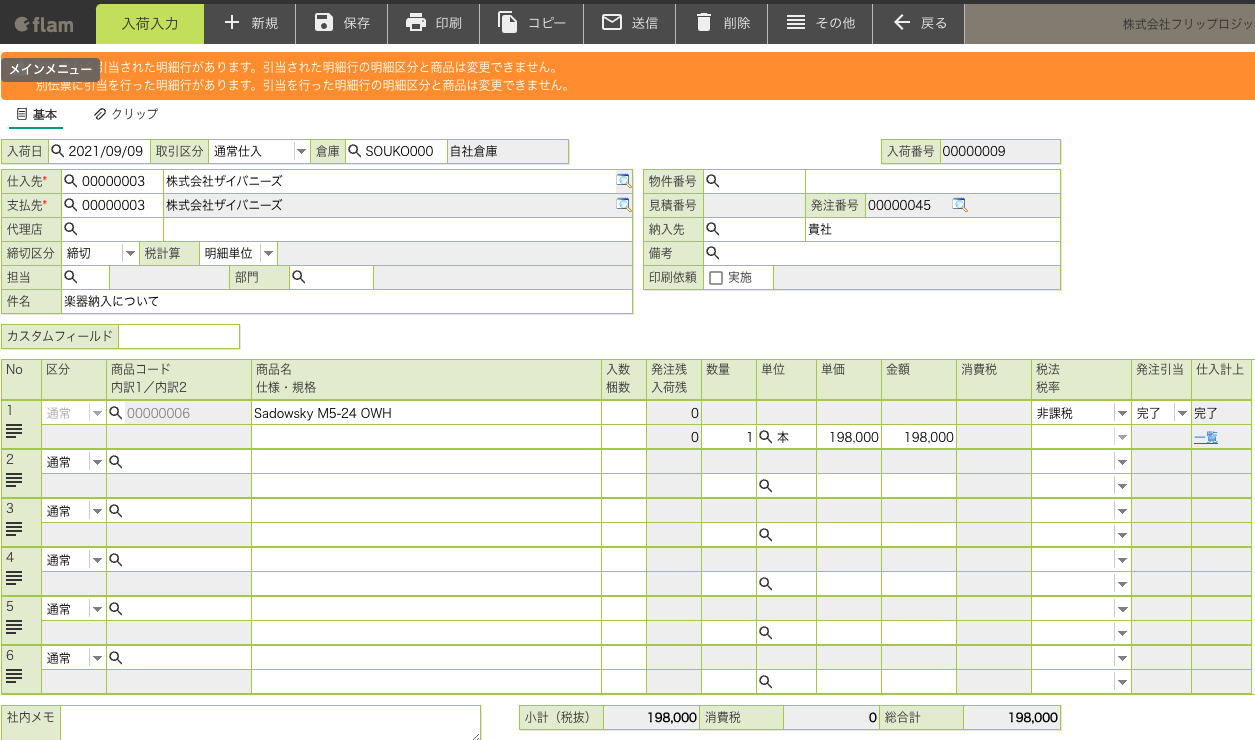1255x740 pixels.
Task: Tick the 印刷依頼 実施 checkbox
Action: [x=715, y=278]
